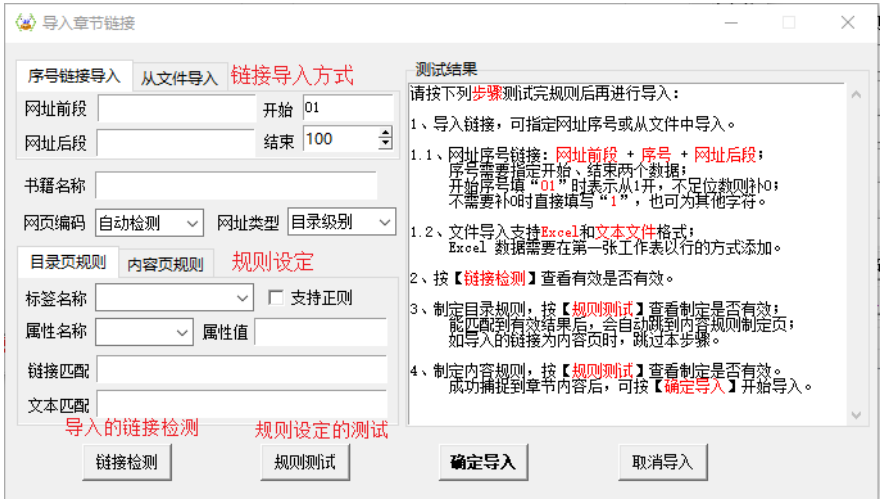
Task: Increase the 结束 value with up arrow
Action: 386,134
